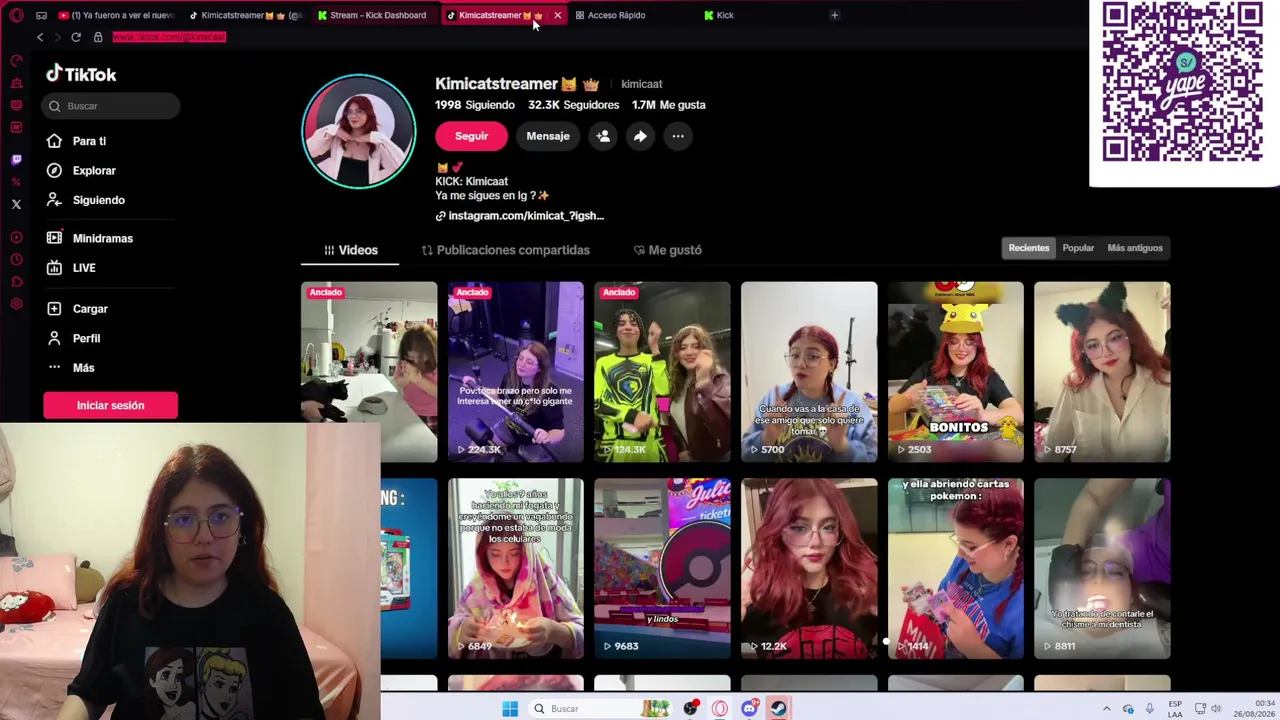Image resolution: width=1280 pixels, height=720 pixels.
Task: Share the Kimicatstreamer profile
Action: pyautogui.click(x=640, y=136)
